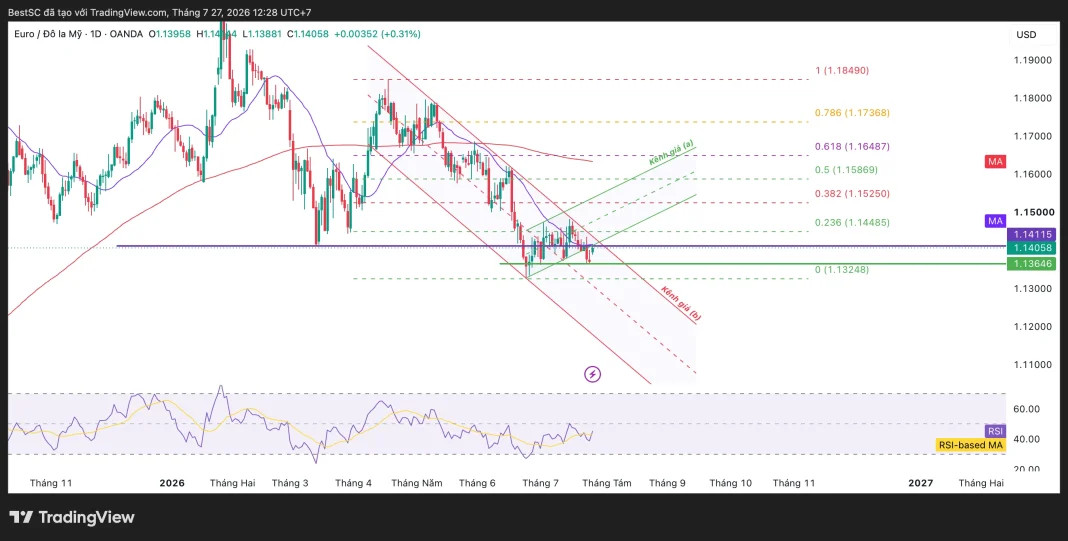Select Fibonacci level 1 (1.18490) label

click(842, 70)
